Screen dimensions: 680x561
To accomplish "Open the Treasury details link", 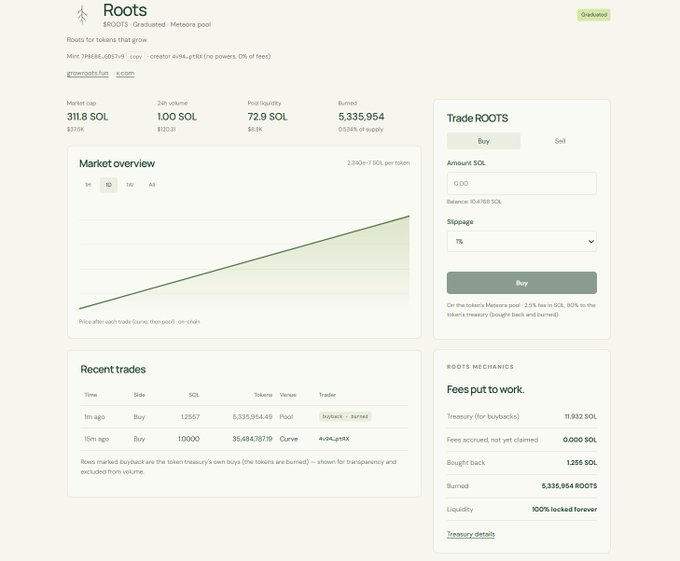I will pos(471,534).
